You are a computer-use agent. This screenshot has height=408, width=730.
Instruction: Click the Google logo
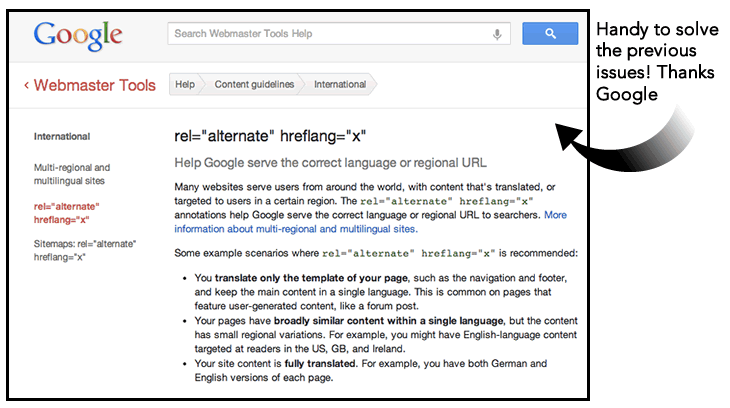pyautogui.click(x=78, y=35)
